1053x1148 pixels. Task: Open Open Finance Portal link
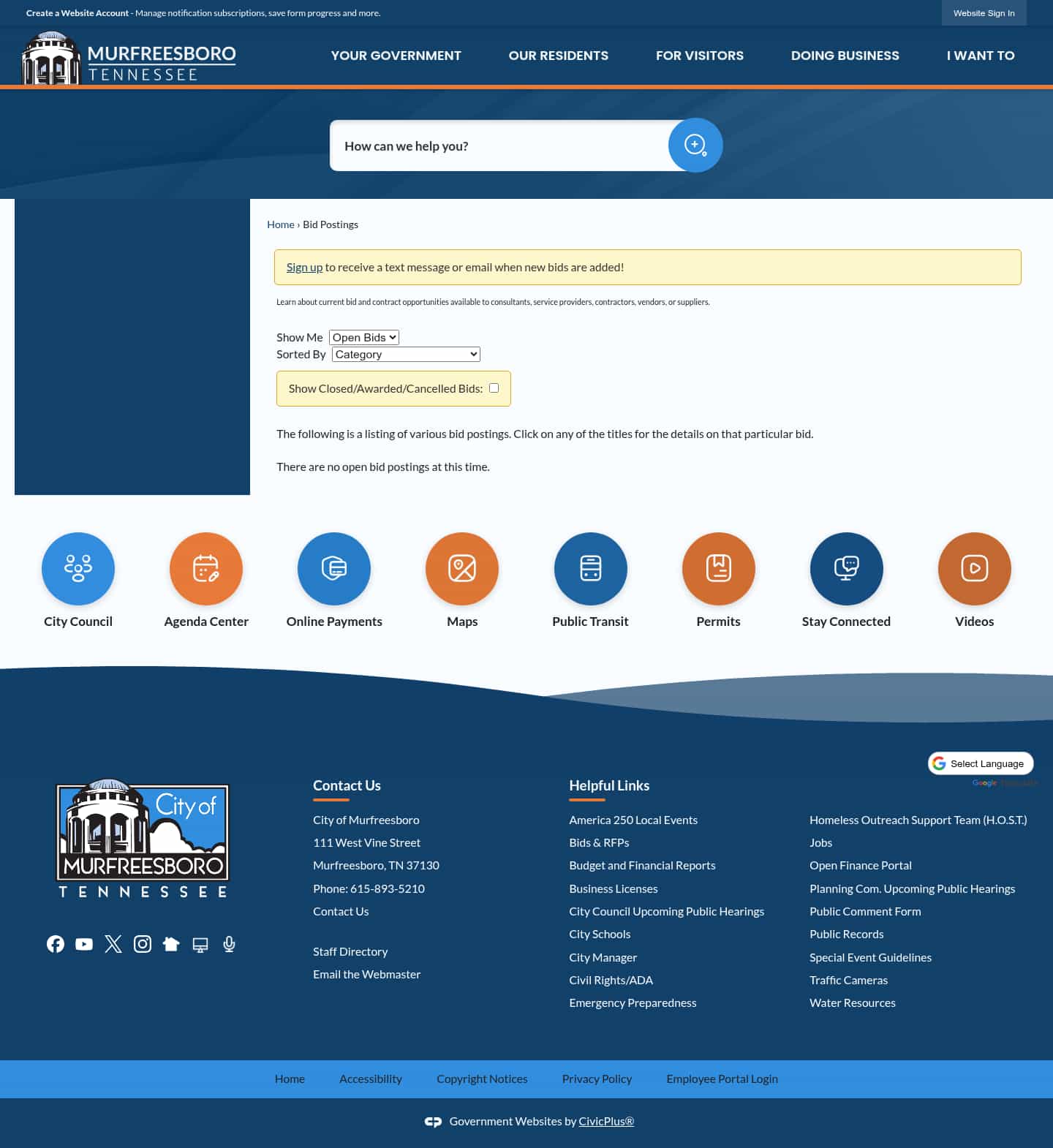pyautogui.click(x=861, y=866)
